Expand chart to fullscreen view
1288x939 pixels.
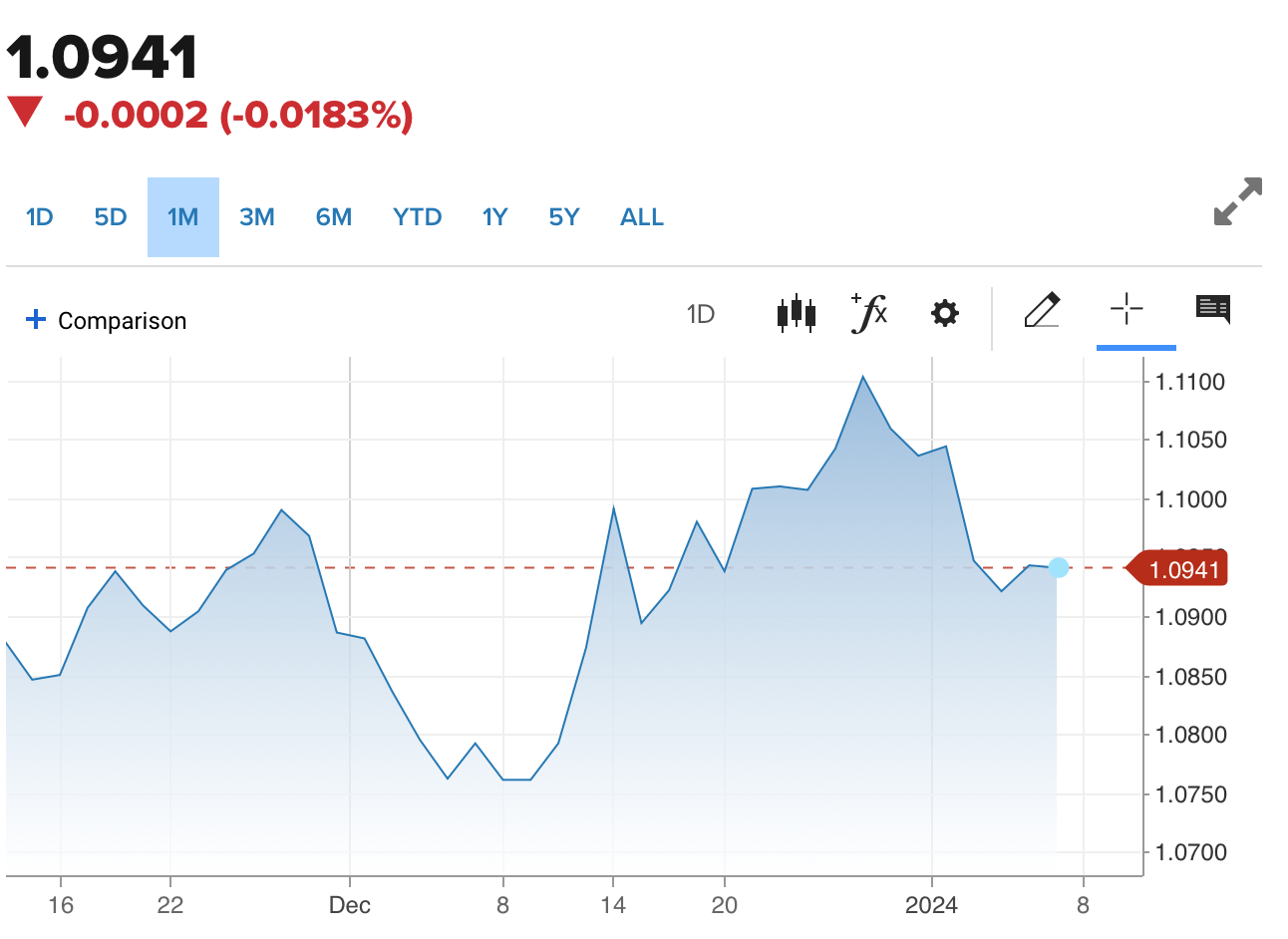pyautogui.click(x=1238, y=201)
